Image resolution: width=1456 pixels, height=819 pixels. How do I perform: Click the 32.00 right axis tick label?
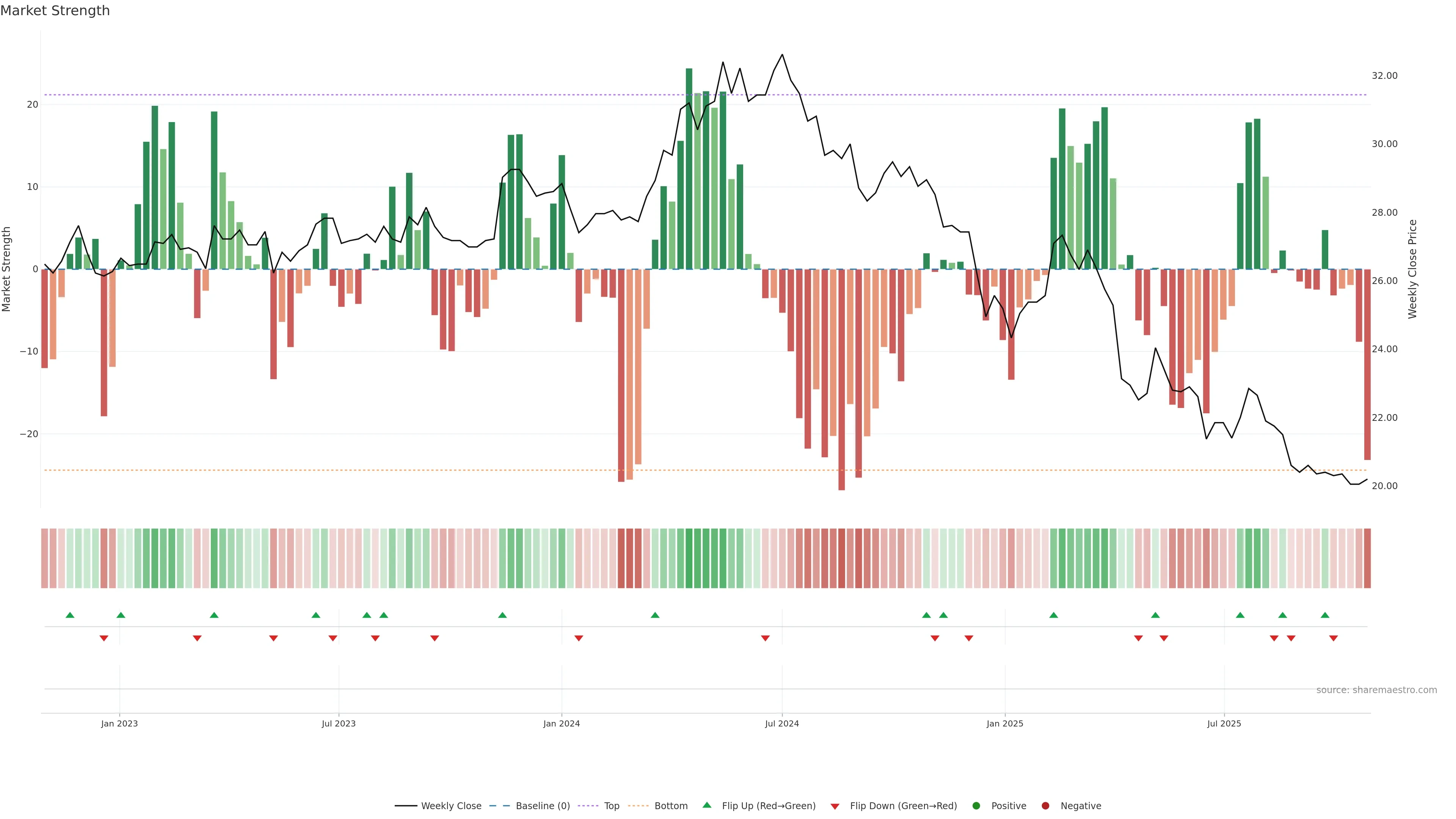point(1384,76)
